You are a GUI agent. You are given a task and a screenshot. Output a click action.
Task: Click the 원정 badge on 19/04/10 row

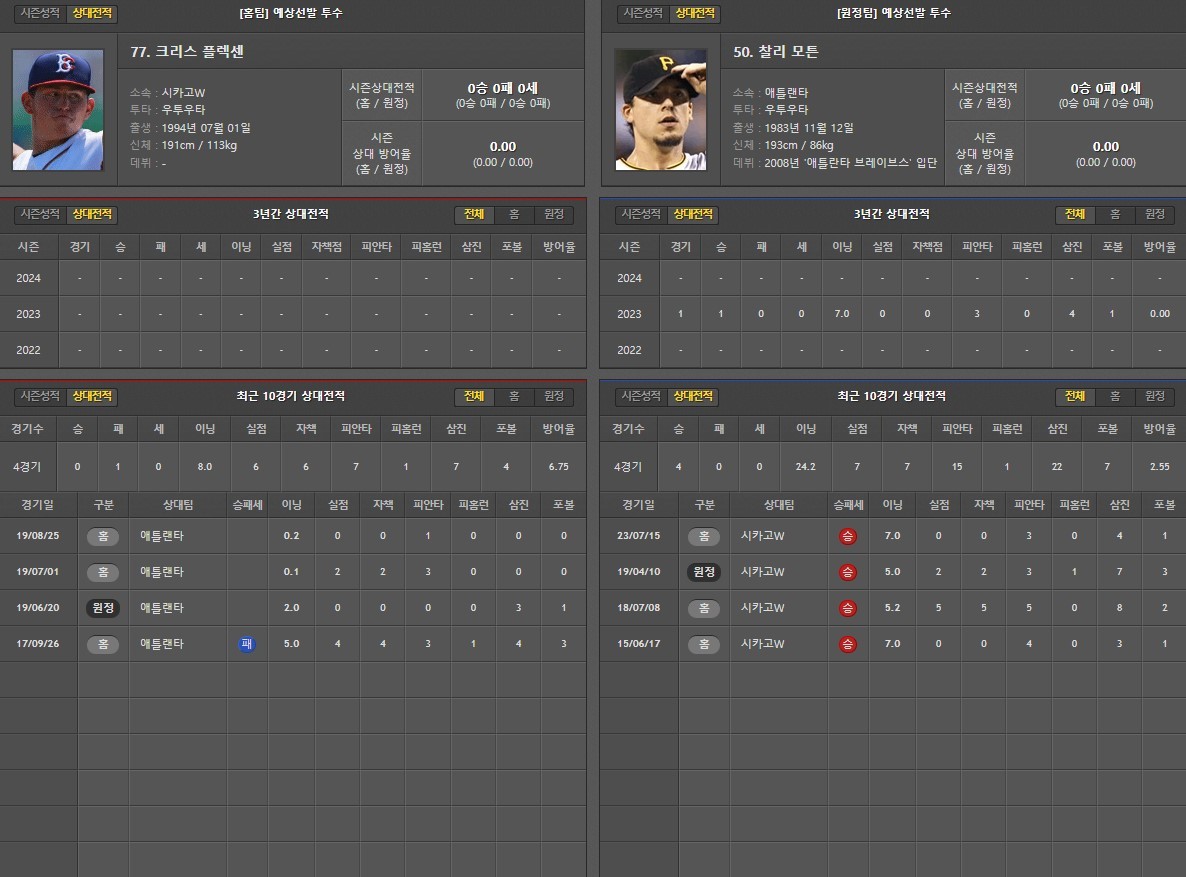coord(704,572)
